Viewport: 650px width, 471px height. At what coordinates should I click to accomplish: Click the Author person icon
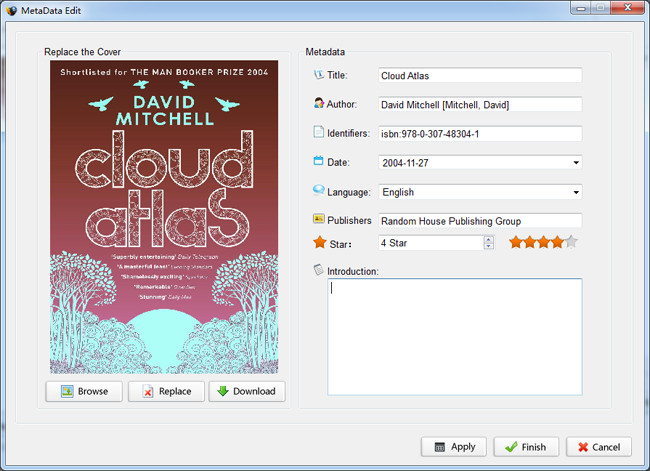tap(318, 103)
